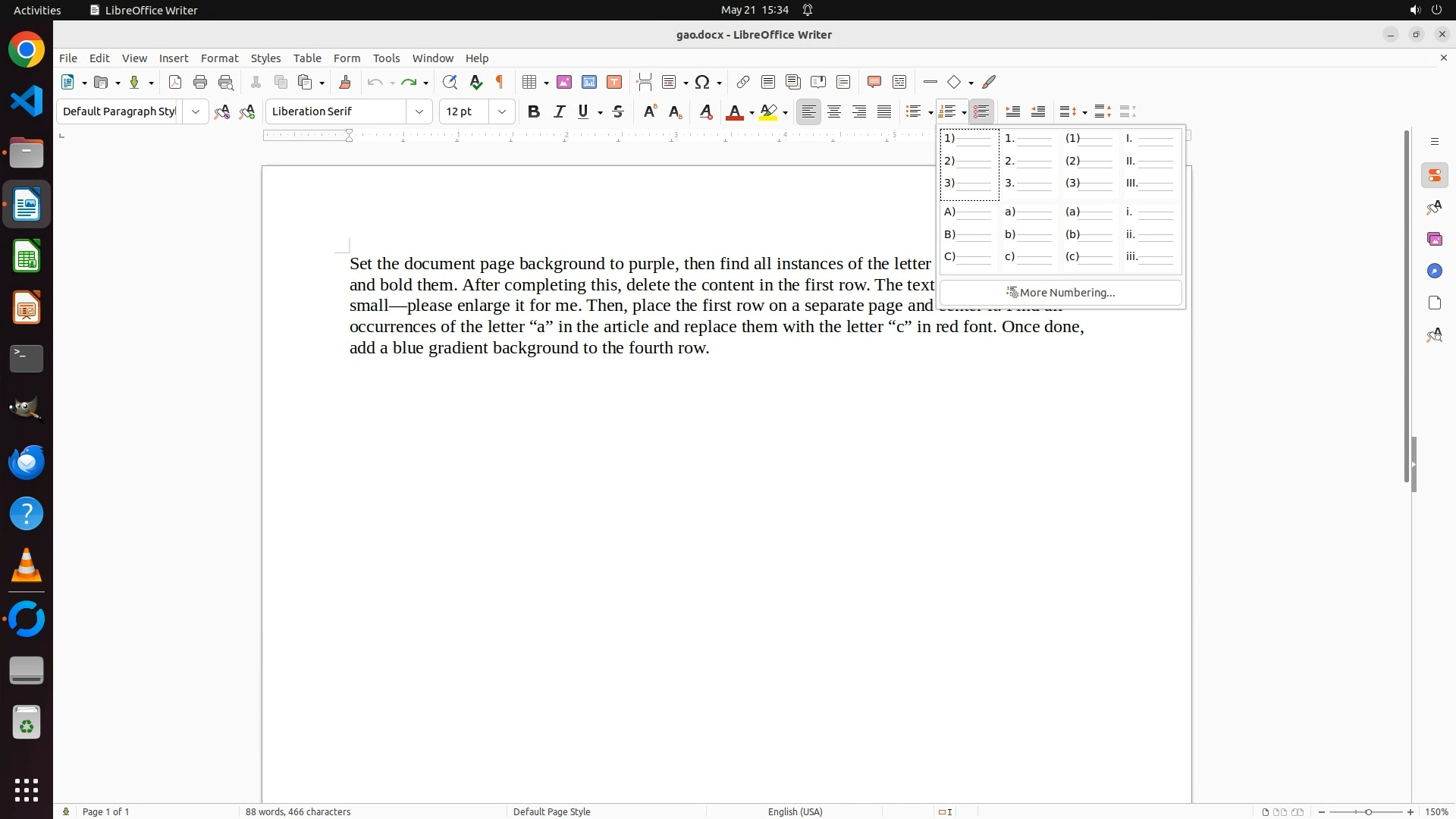Image resolution: width=1456 pixels, height=819 pixels.
Task: Expand the font name dropdown
Action: pyautogui.click(x=419, y=111)
